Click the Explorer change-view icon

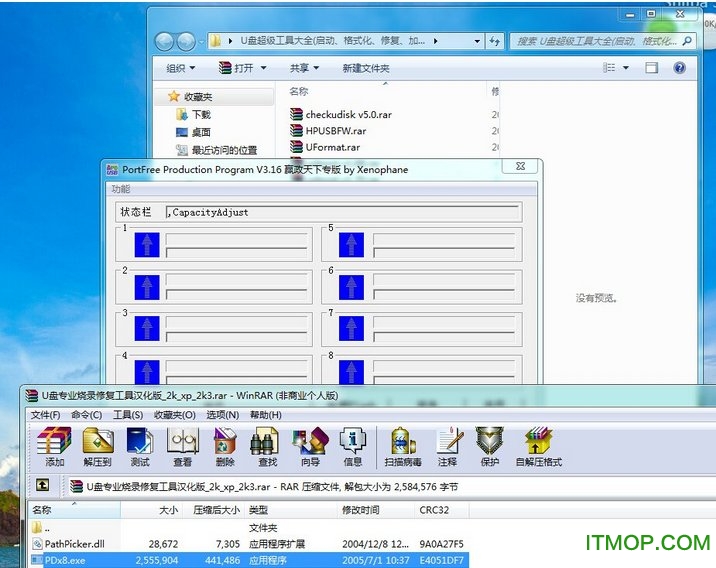609,68
